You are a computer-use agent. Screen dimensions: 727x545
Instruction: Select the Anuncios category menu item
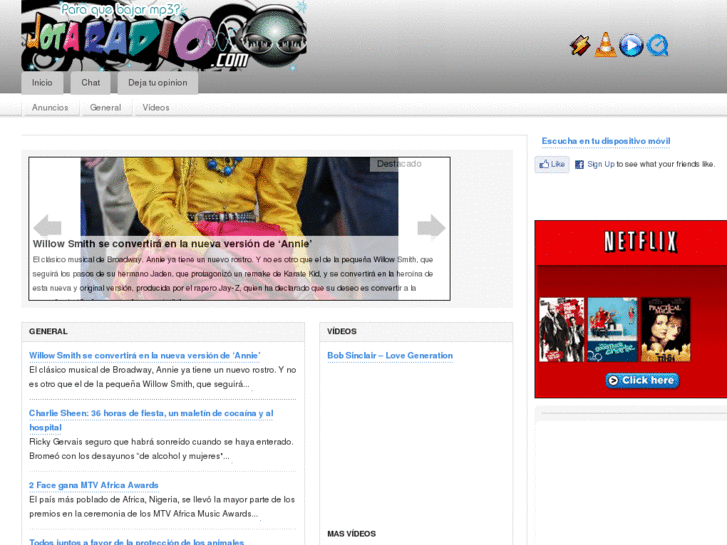coord(50,108)
